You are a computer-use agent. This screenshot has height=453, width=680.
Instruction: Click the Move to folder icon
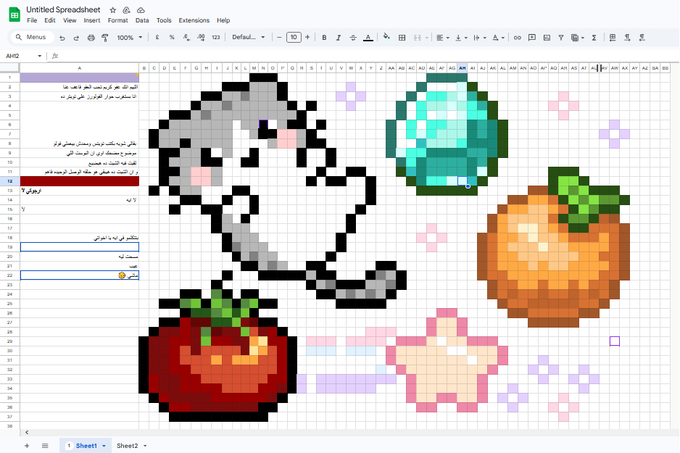pyautogui.click(x=127, y=10)
